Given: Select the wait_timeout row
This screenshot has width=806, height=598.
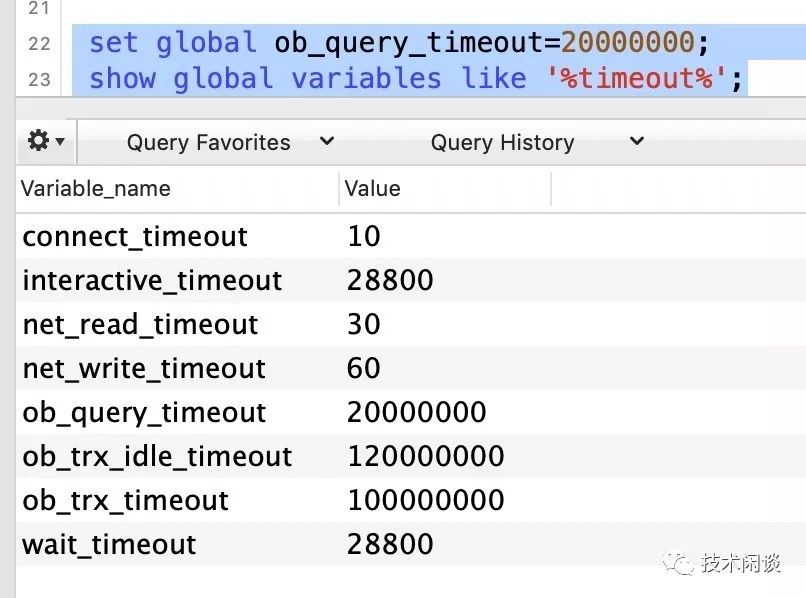Looking at the screenshot, I should click(x=109, y=545).
